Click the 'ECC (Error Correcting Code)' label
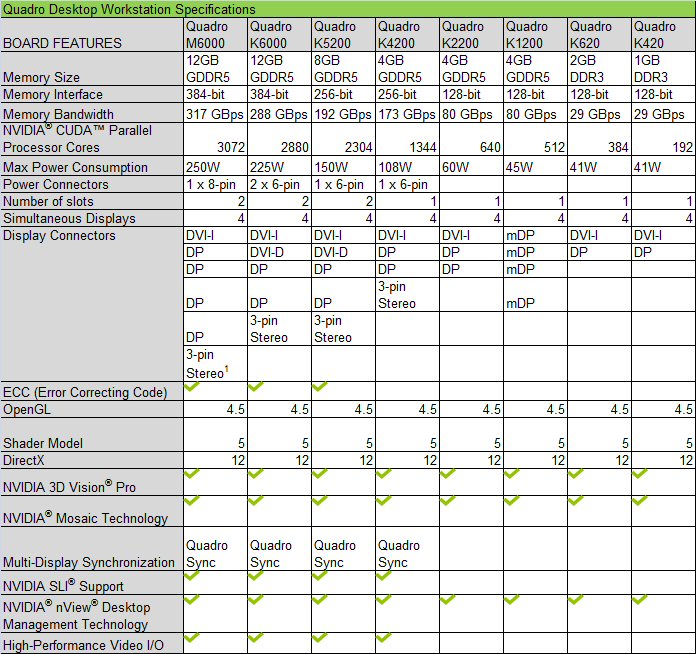696x654 pixels. pos(85,392)
